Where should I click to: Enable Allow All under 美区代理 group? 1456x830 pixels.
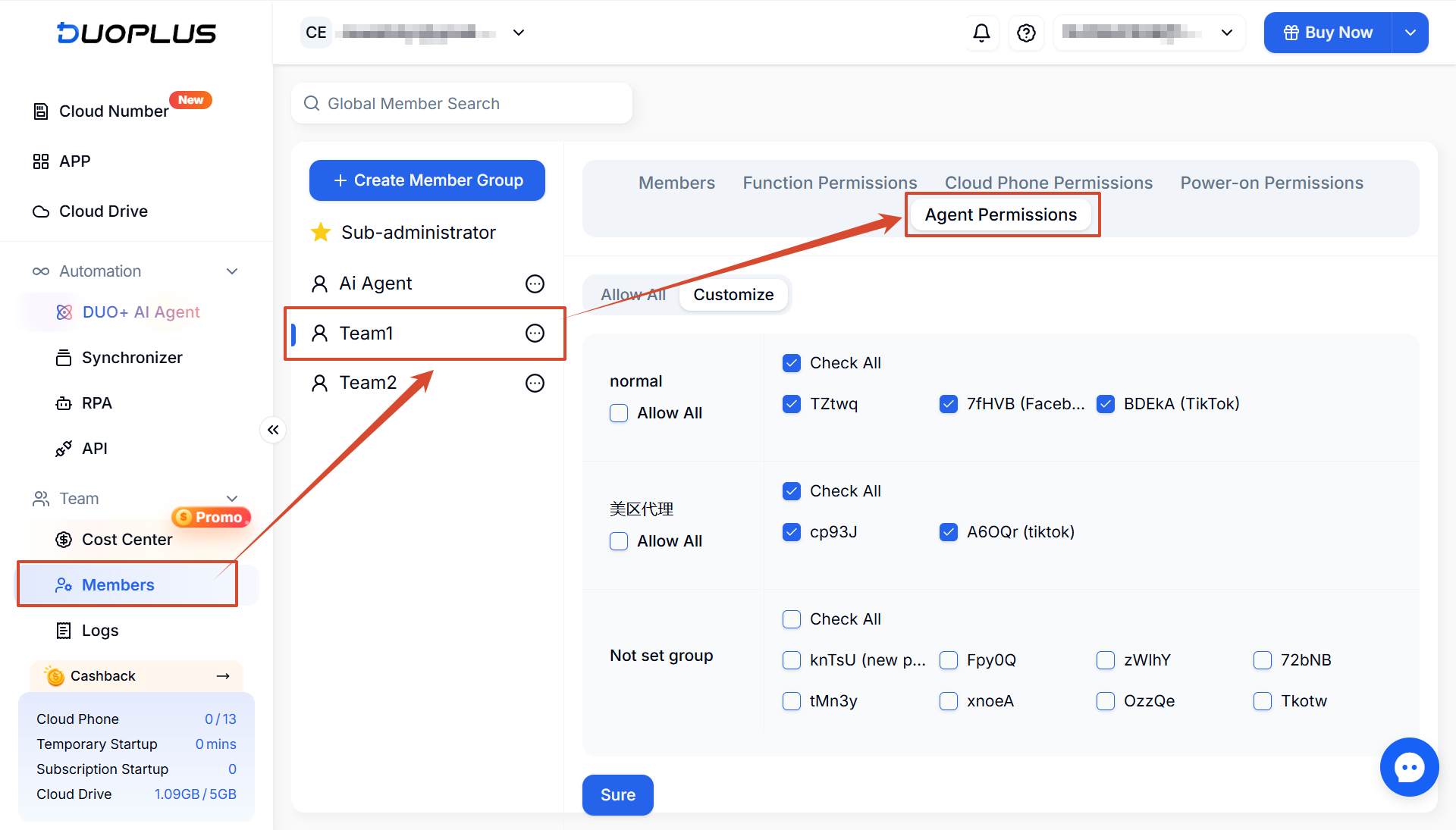[x=619, y=541]
